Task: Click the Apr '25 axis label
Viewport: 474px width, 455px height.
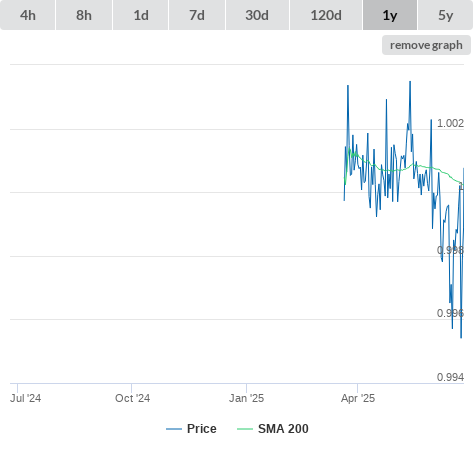Action: (358, 398)
